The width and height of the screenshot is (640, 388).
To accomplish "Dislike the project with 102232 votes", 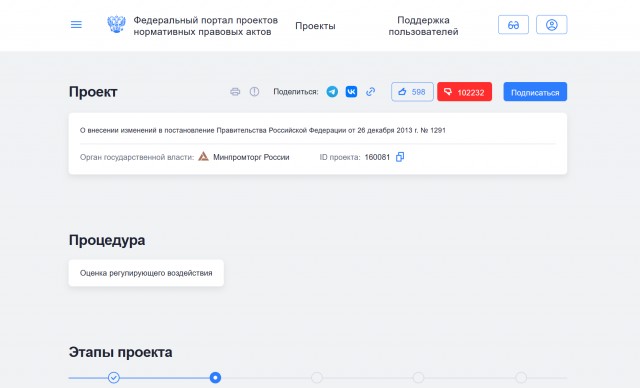I will 464,92.
